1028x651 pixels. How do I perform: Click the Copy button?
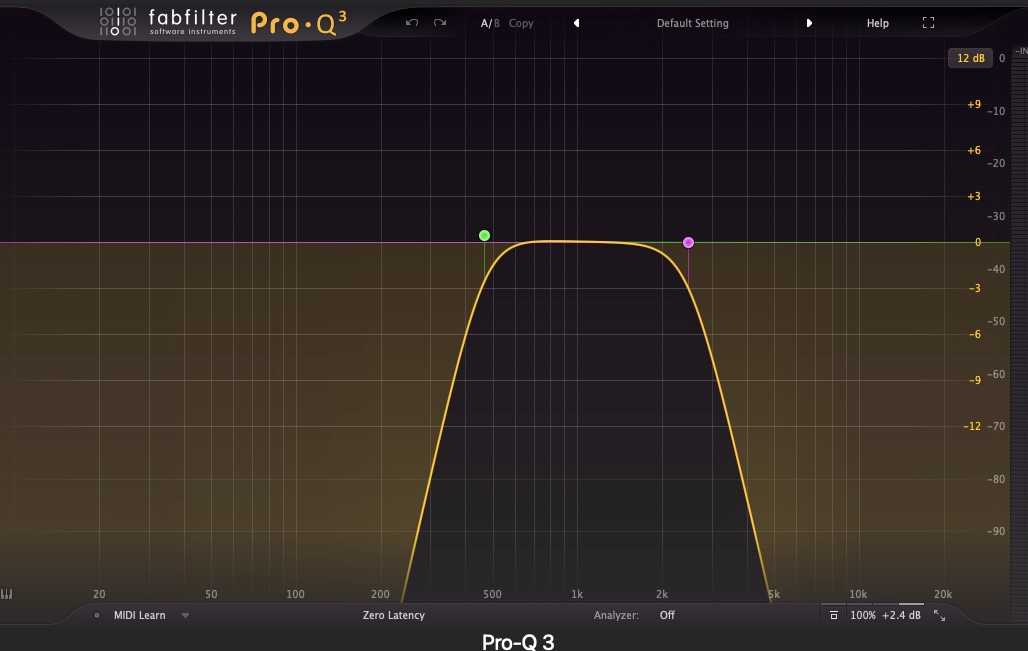pos(521,23)
